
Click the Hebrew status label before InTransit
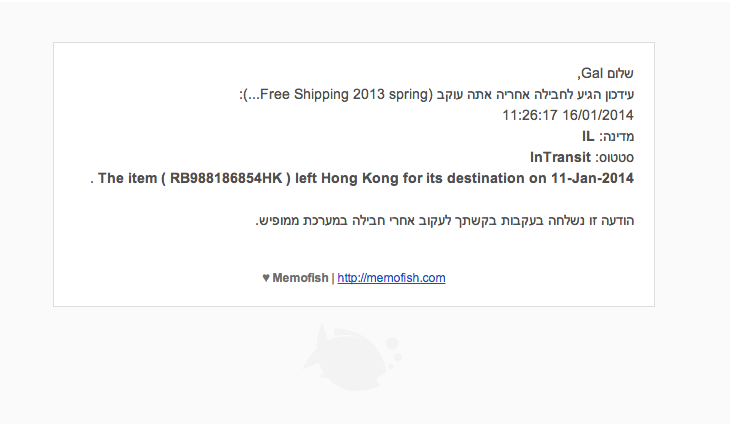coord(615,157)
